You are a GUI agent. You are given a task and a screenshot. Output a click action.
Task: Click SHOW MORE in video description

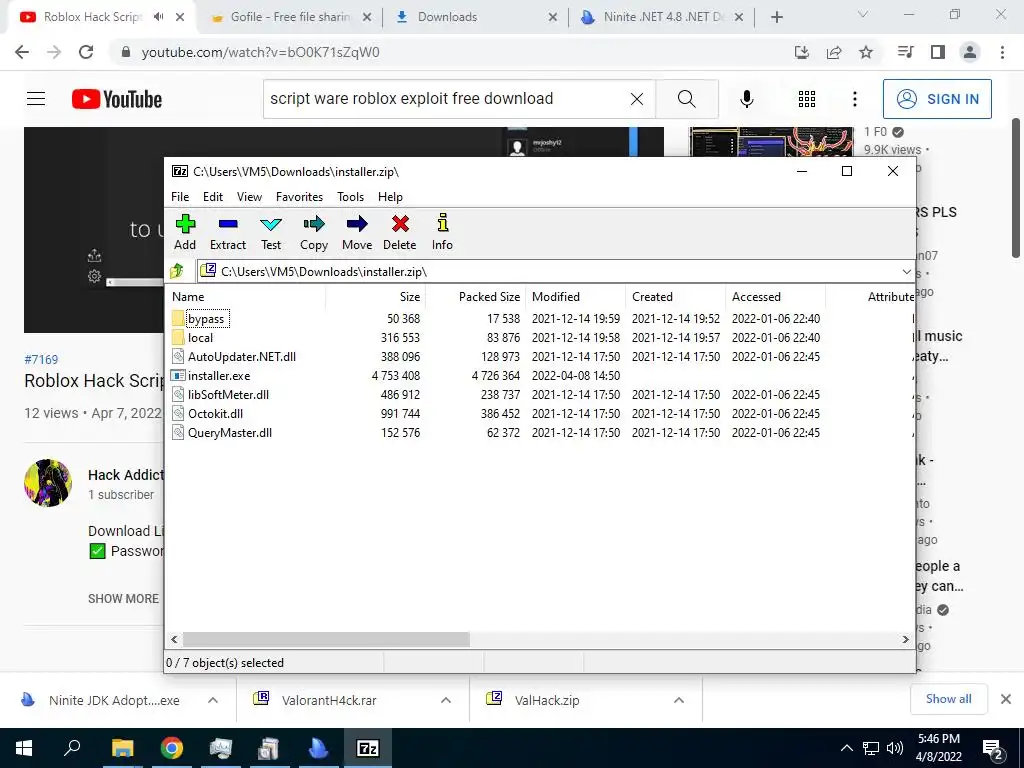tap(123, 599)
